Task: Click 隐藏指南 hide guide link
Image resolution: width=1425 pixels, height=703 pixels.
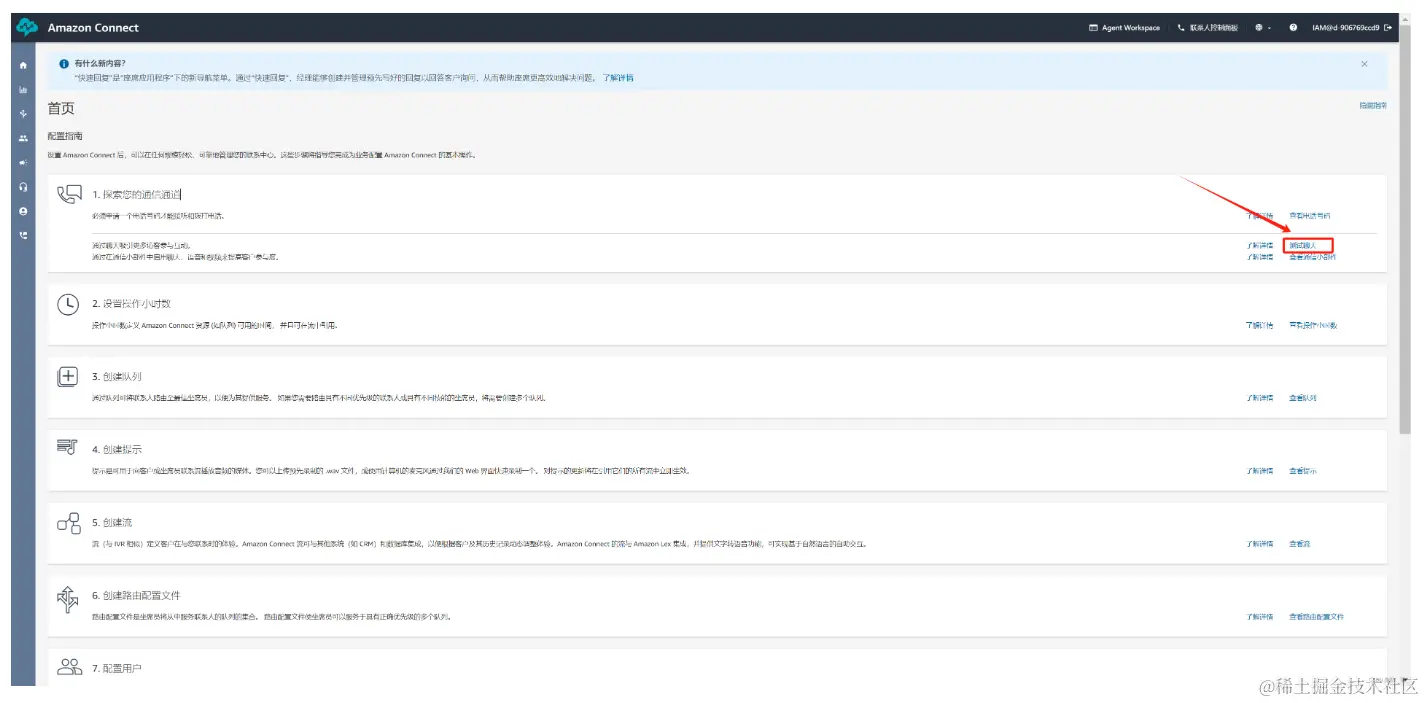Action: click(1372, 106)
